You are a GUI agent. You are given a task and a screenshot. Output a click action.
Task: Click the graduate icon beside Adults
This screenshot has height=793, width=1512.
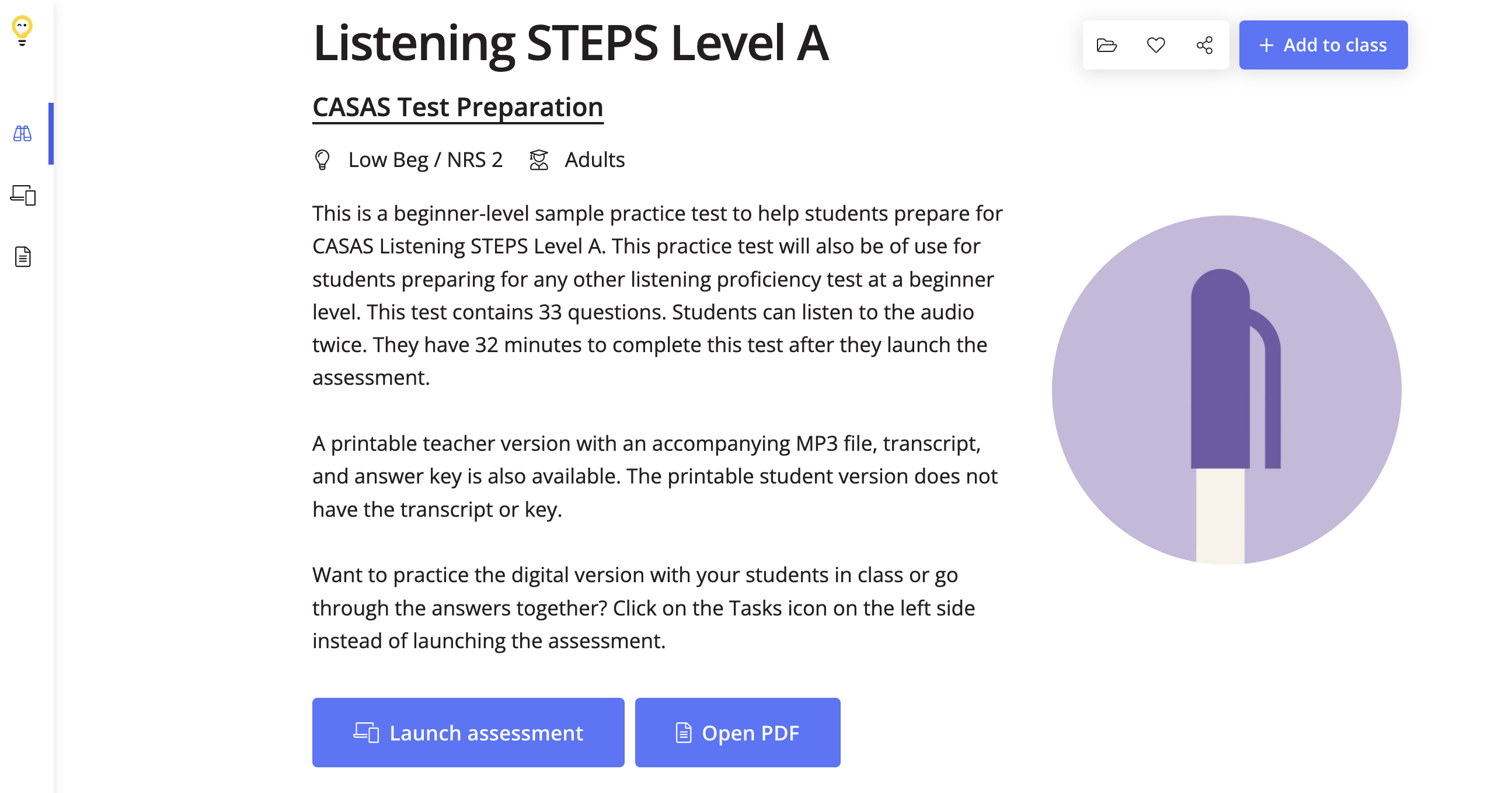coord(539,159)
